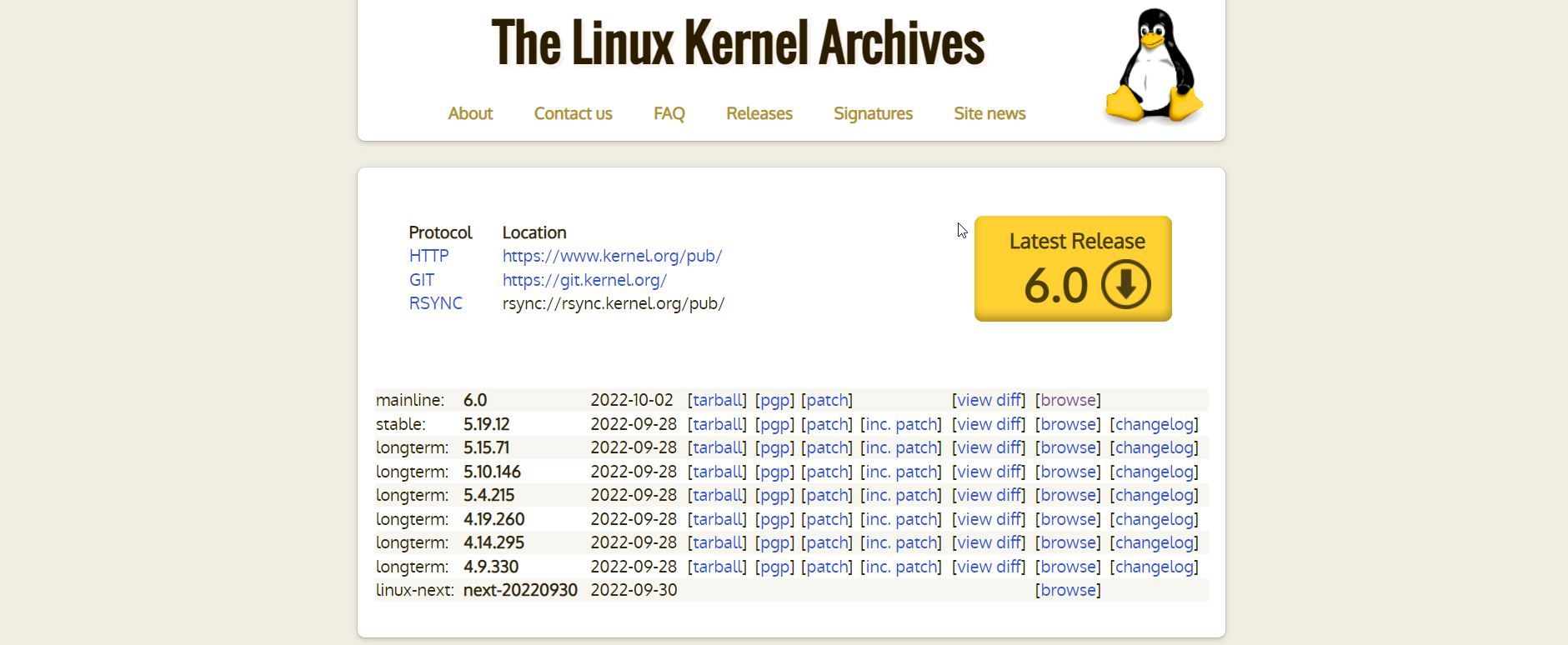
Task: Browse the 5.10.146 tree
Action: pos(1068,472)
